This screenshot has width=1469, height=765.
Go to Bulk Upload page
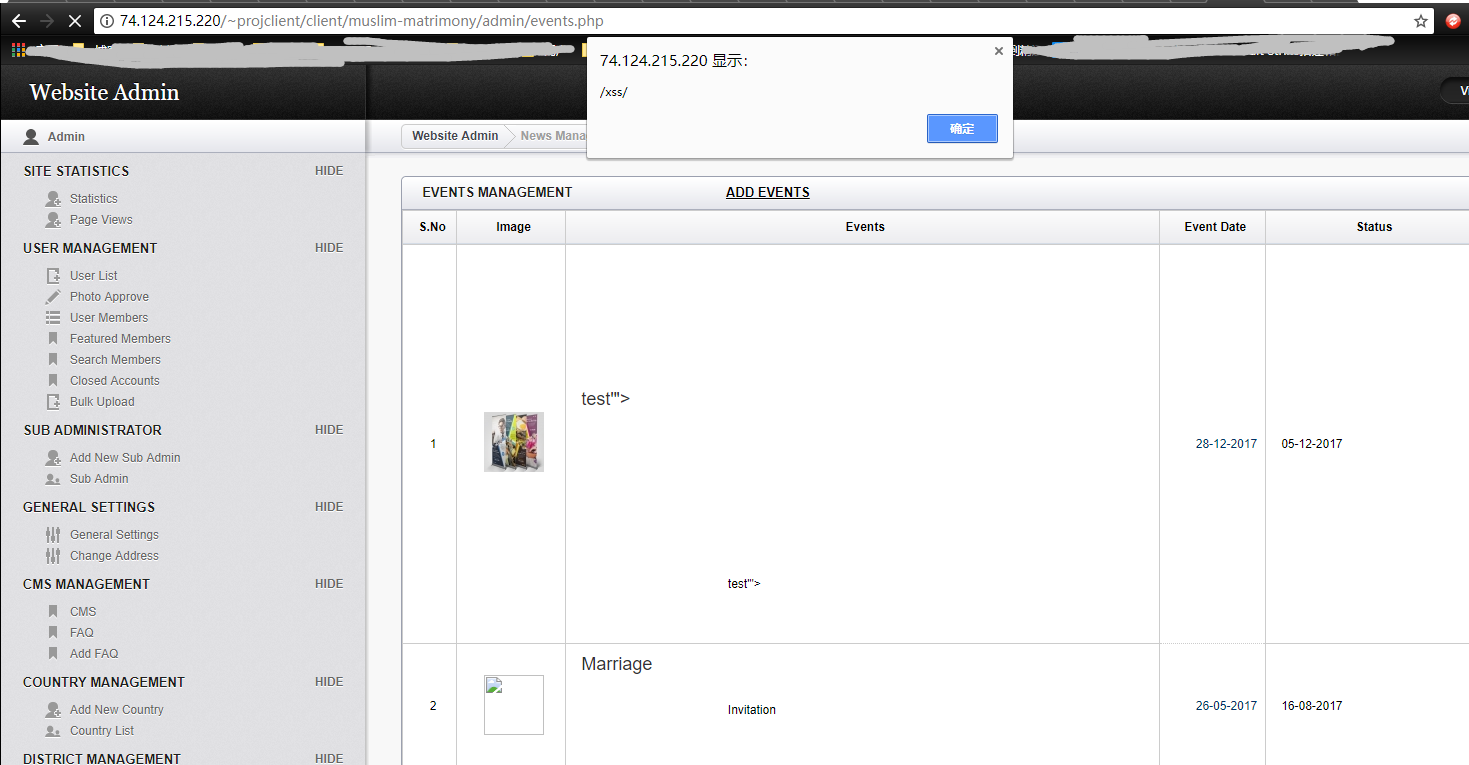[102, 402]
